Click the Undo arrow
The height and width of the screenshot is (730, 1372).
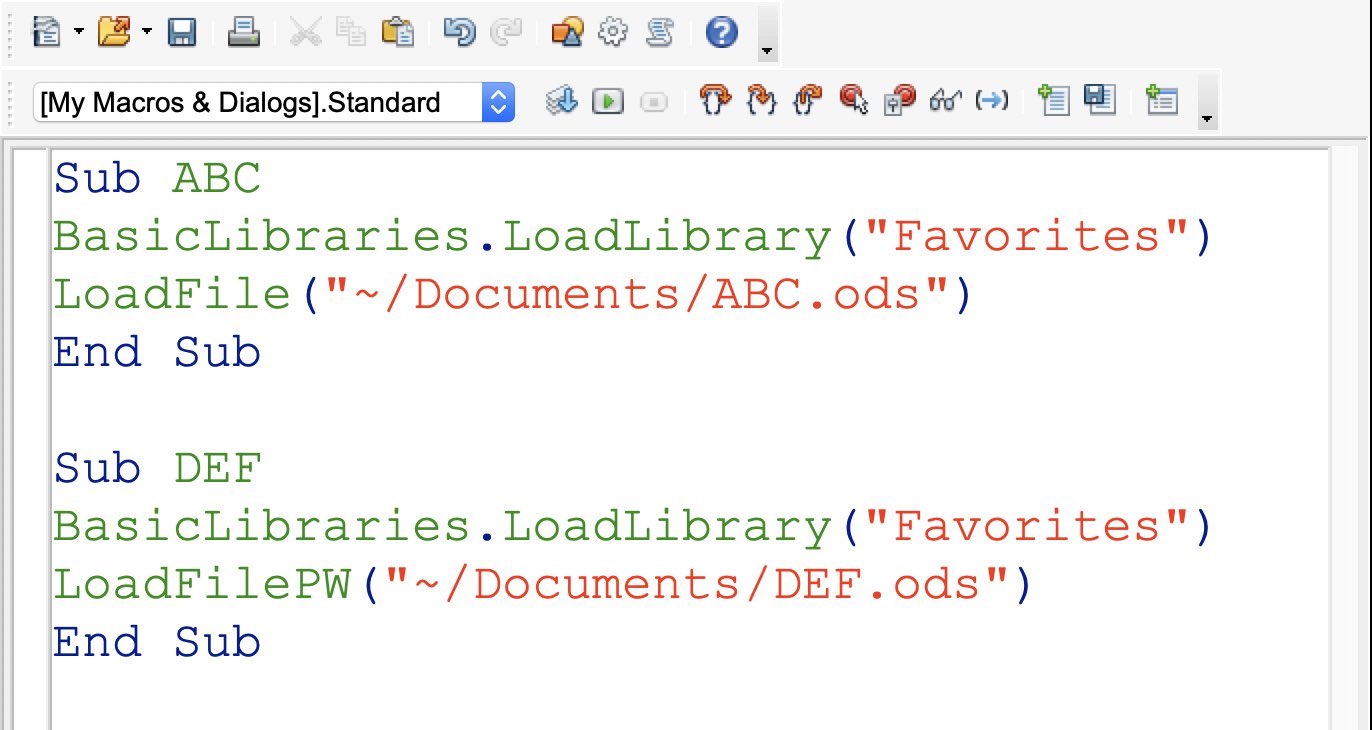tap(458, 33)
